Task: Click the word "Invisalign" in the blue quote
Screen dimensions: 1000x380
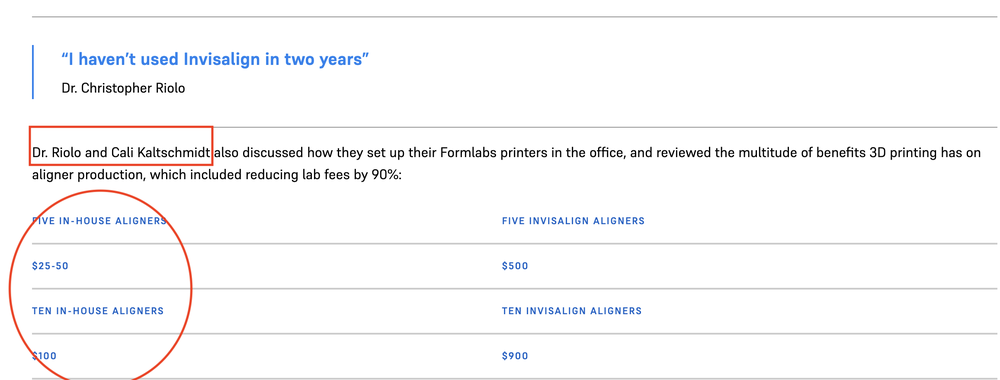Action: point(223,60)
